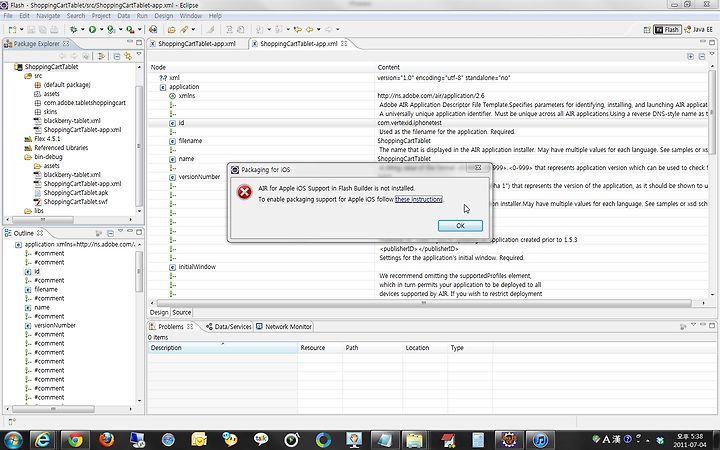
Task: Open the External Tools dropdown arrow
Action: click(140, 29)
